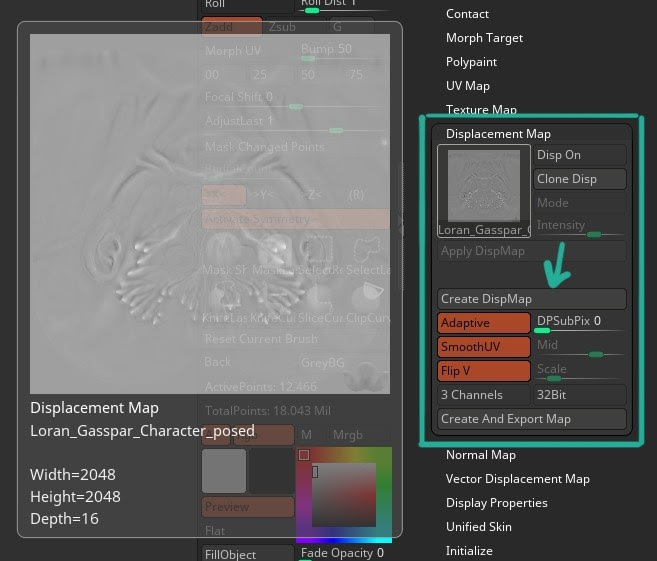Collapse the Displacement Map subpalette
Viewport: 657px width, 561px height.
click(498, 134)
